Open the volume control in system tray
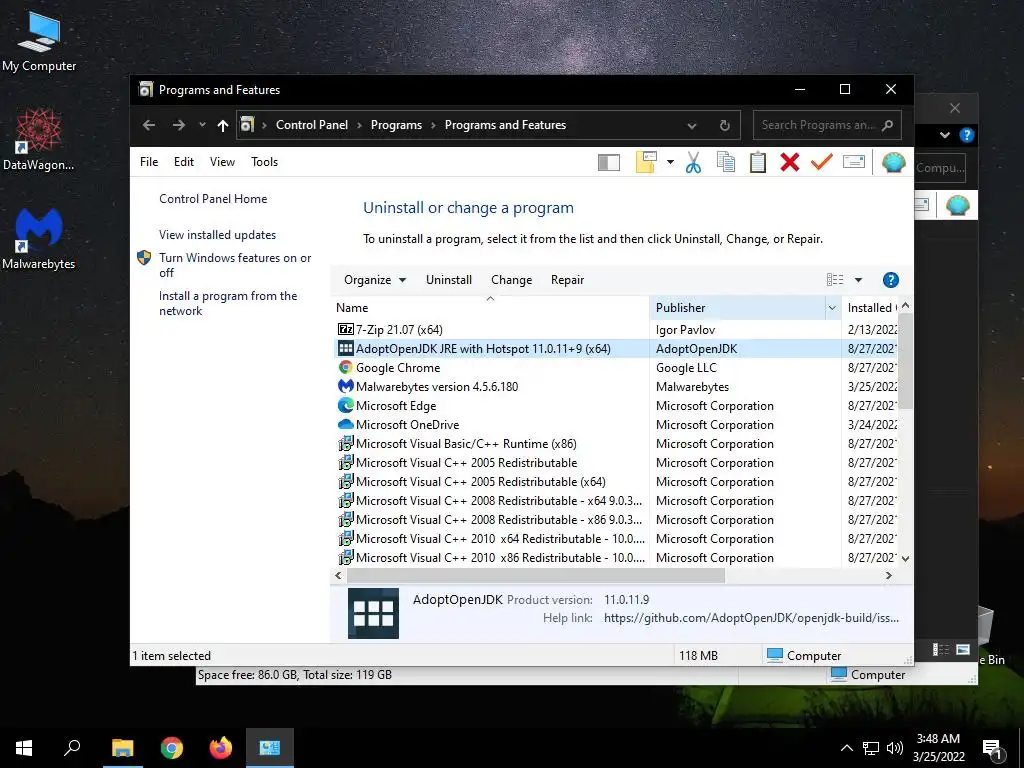 (895, 748)
